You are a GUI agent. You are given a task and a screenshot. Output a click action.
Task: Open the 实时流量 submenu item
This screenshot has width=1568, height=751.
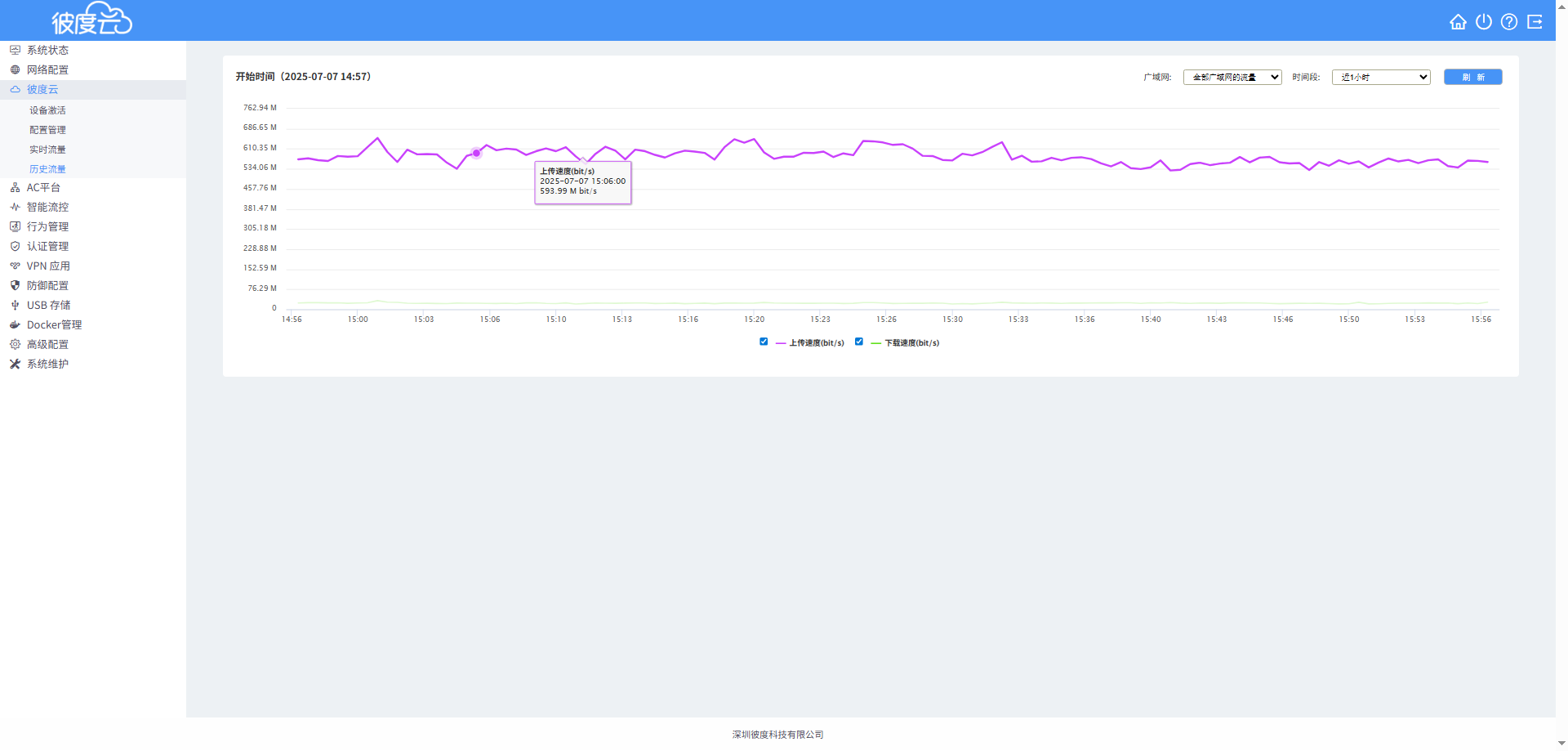47,150
